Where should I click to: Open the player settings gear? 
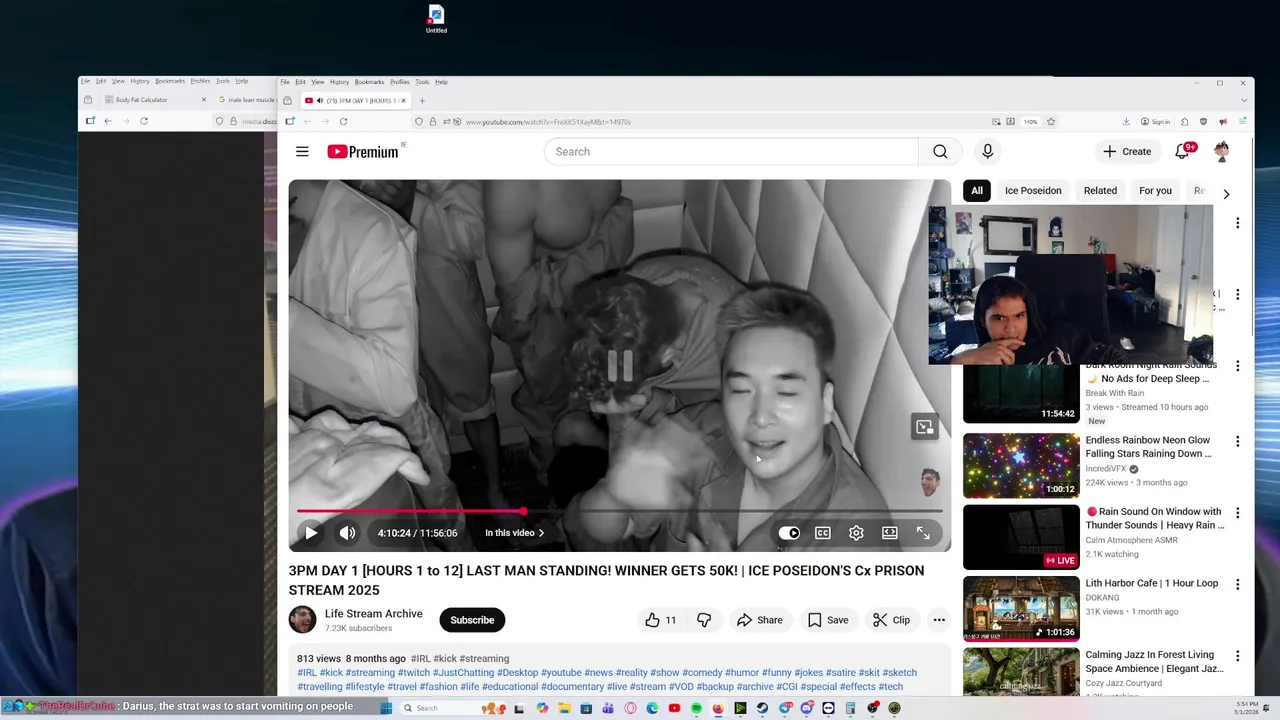(856, 533)
